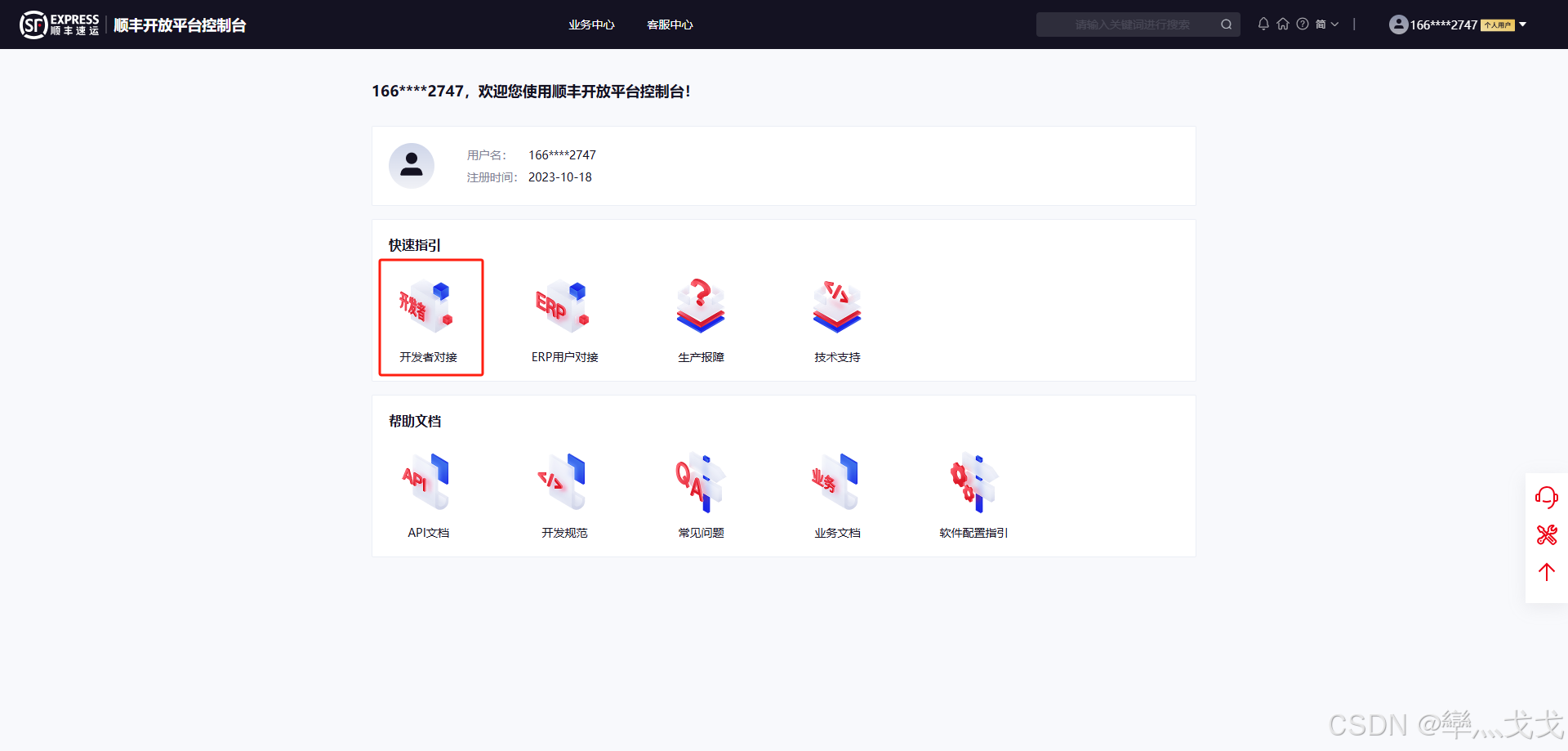Click the 帮助文档 section heading
This screenshot has height=751, width=1568.
click(415, 421)
